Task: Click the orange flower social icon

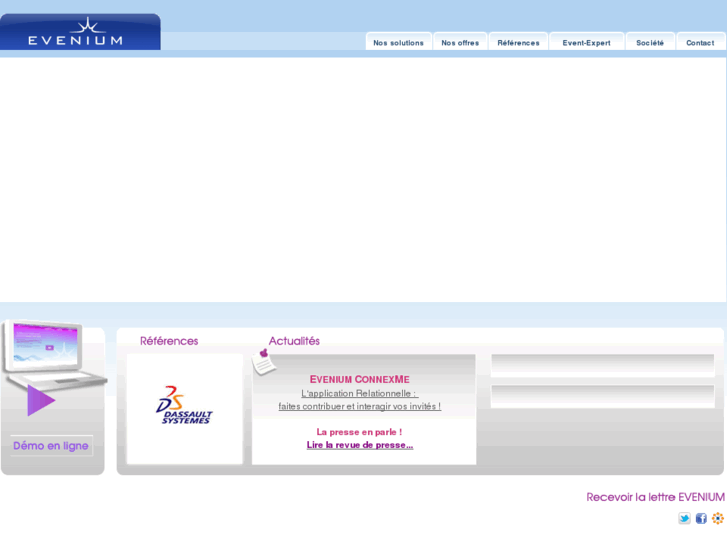Action: pyautogui.click(x=718, y=518)
